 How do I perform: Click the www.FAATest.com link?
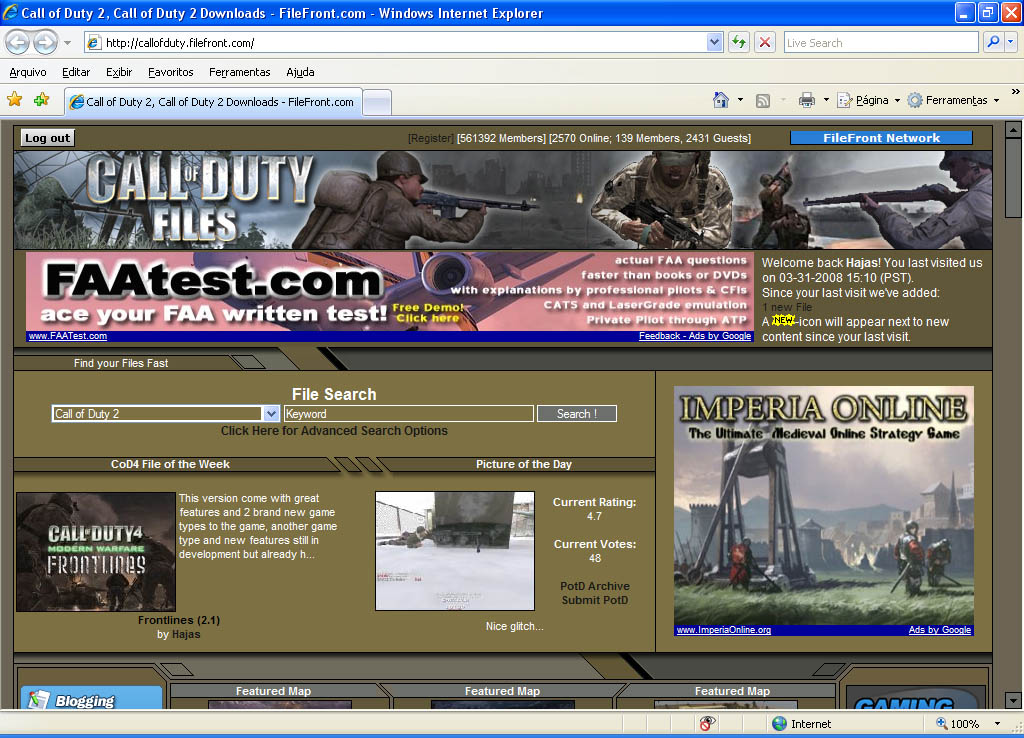(68, 336)
